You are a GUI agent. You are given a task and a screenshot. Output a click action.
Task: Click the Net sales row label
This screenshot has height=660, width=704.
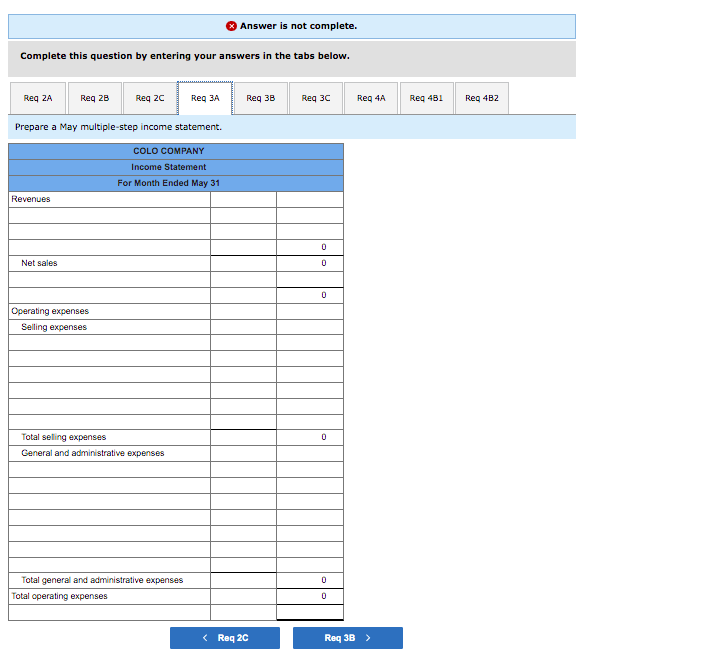point(40,264)
